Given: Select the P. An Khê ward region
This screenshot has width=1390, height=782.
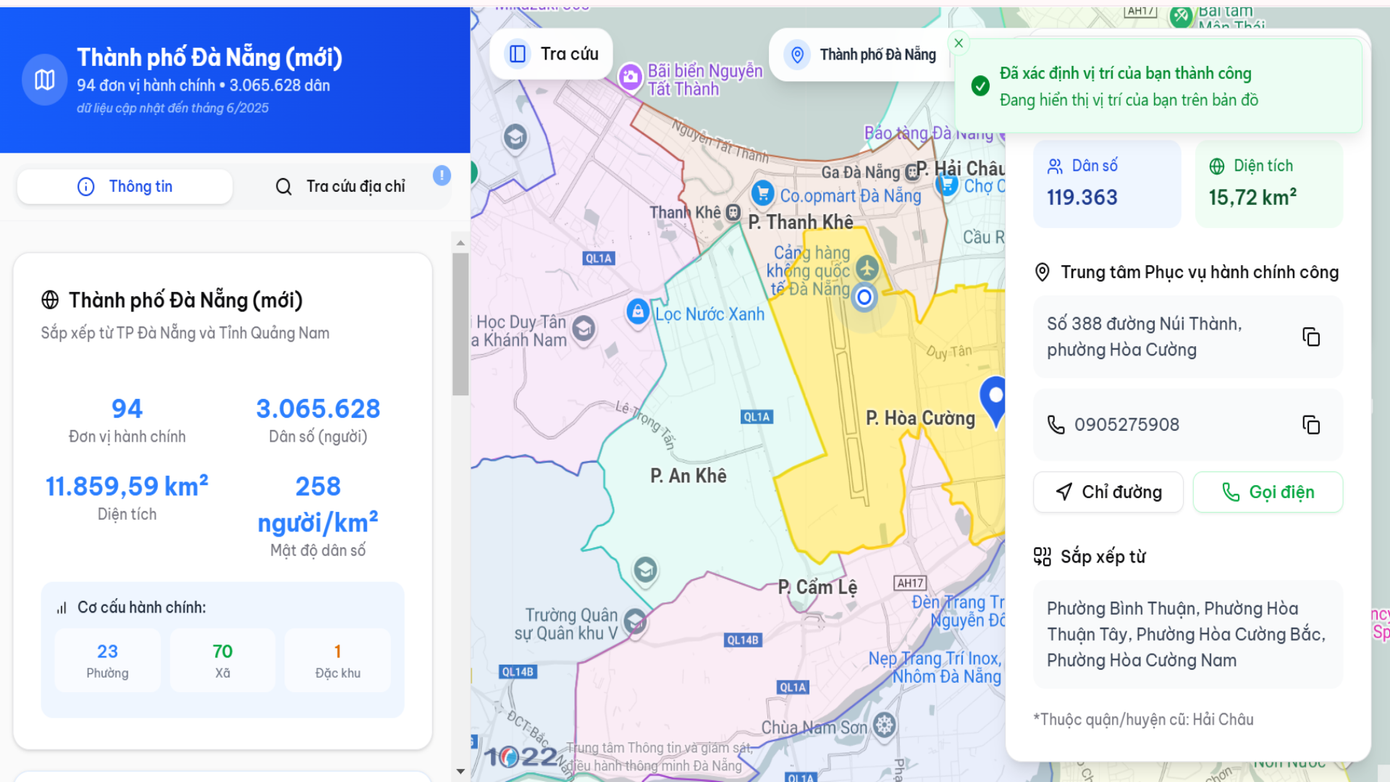Looking at the screenshot, I should (x=688, y=476).
